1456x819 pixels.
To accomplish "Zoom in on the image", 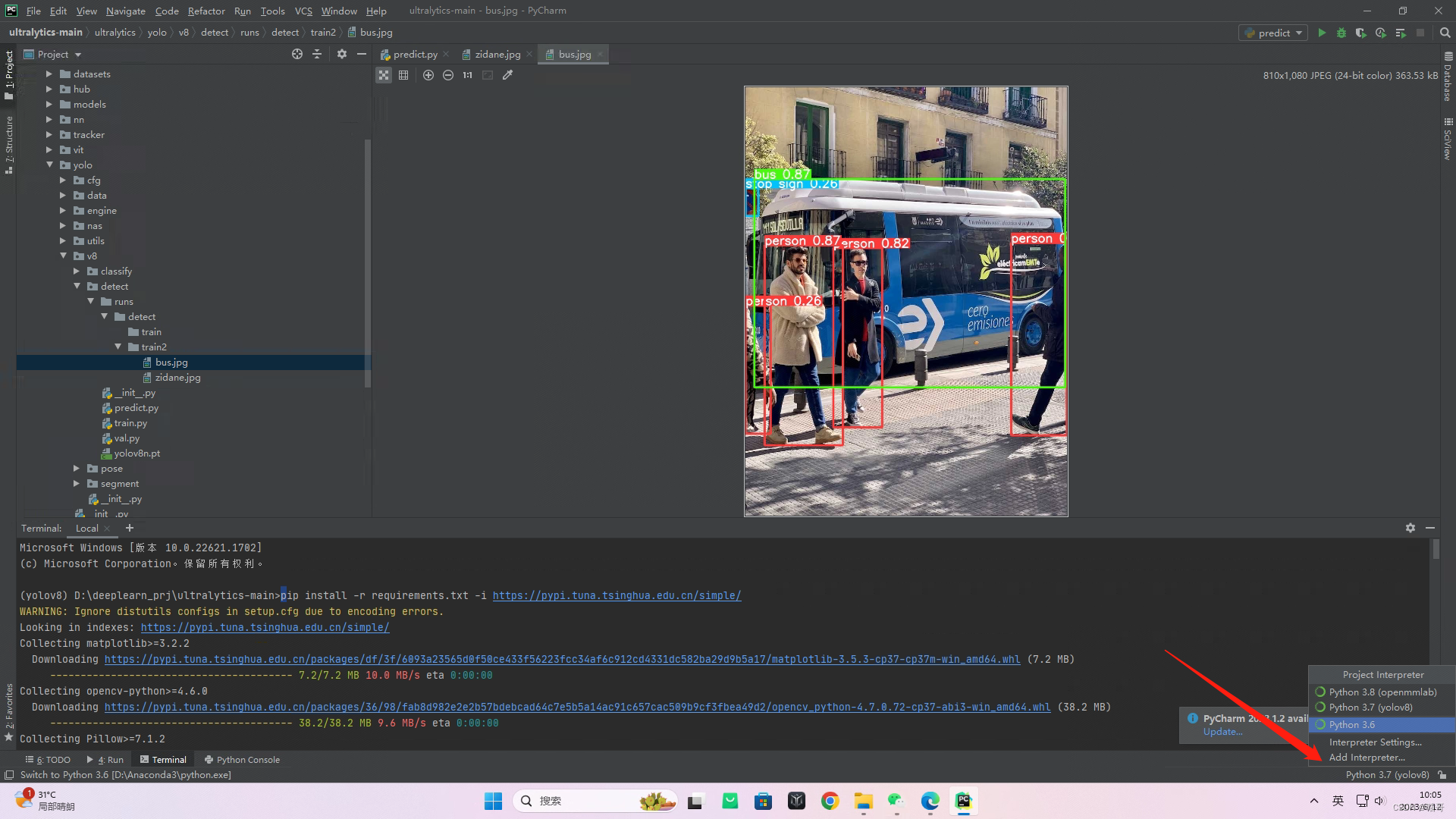I will [x=428, y=75].
